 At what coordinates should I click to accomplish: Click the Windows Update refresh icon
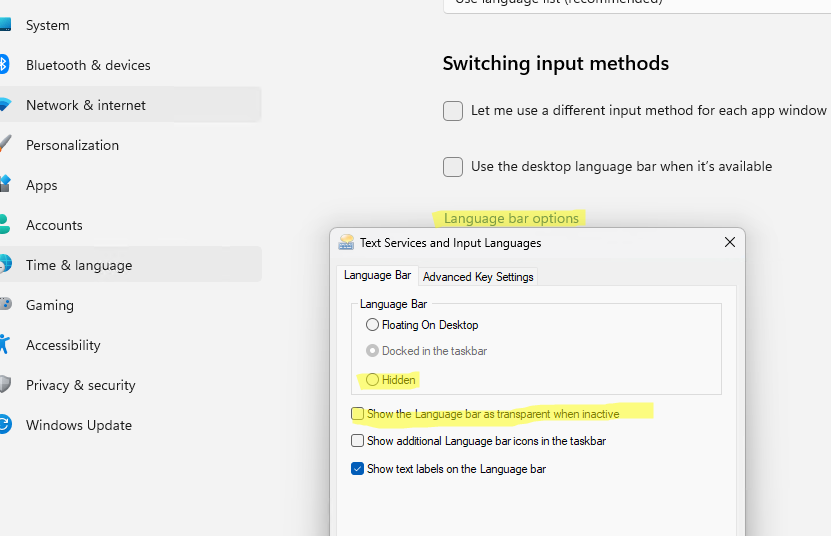tap(5, 425)
